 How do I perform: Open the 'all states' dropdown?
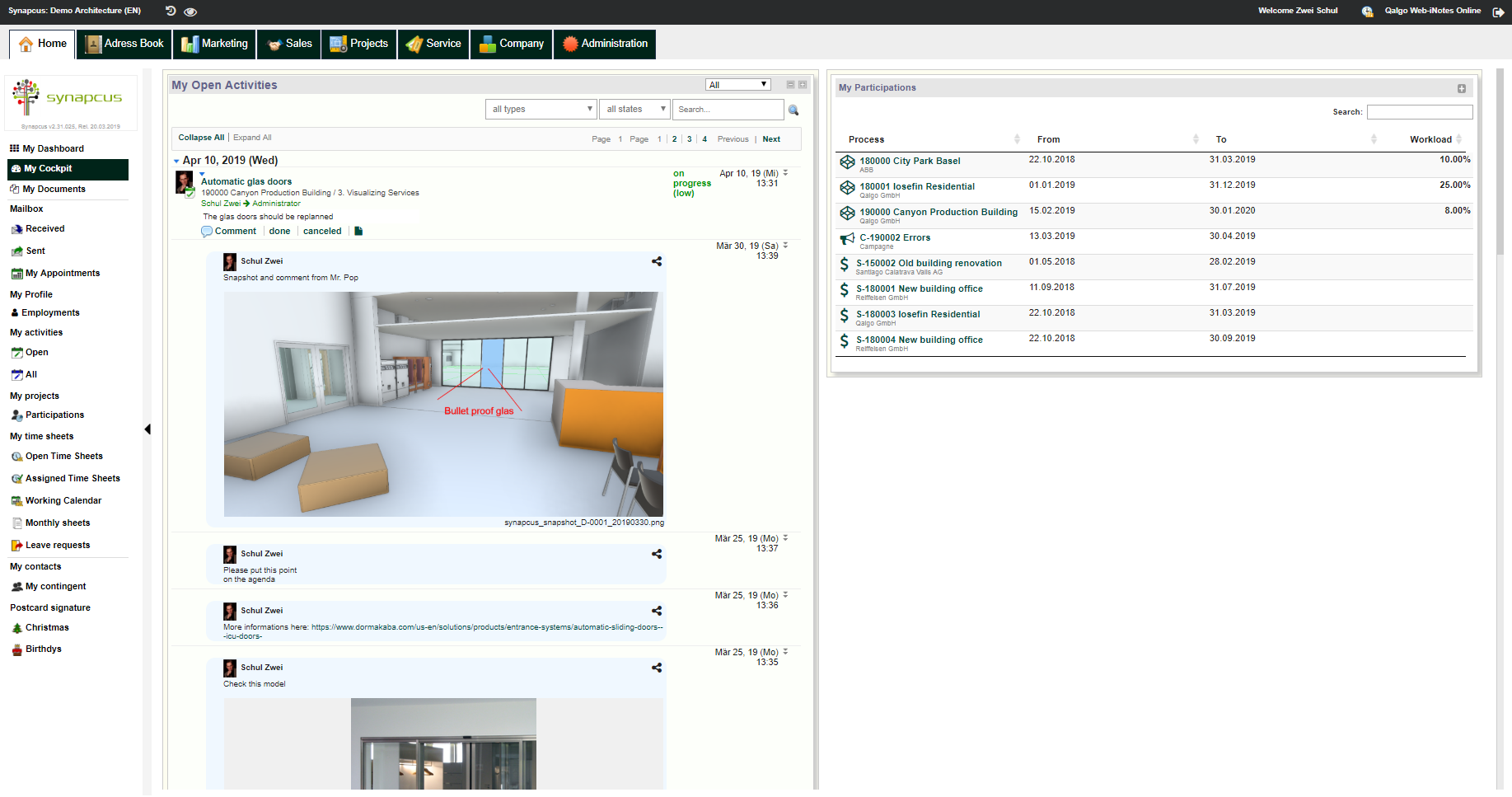(x=634, y=109)
